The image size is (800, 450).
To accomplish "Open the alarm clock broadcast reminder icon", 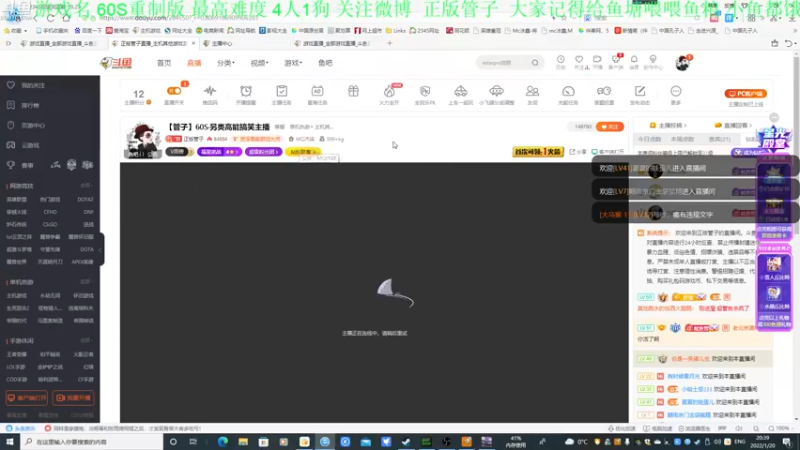I will [246, 91].
